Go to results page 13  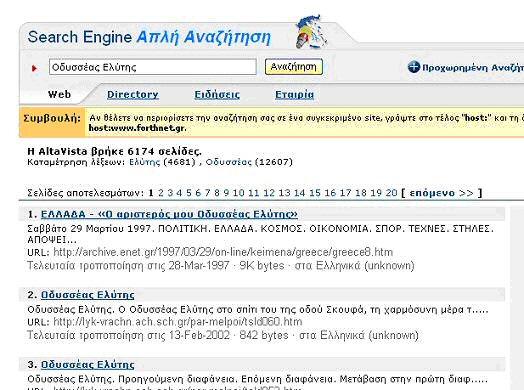[284, 193]
